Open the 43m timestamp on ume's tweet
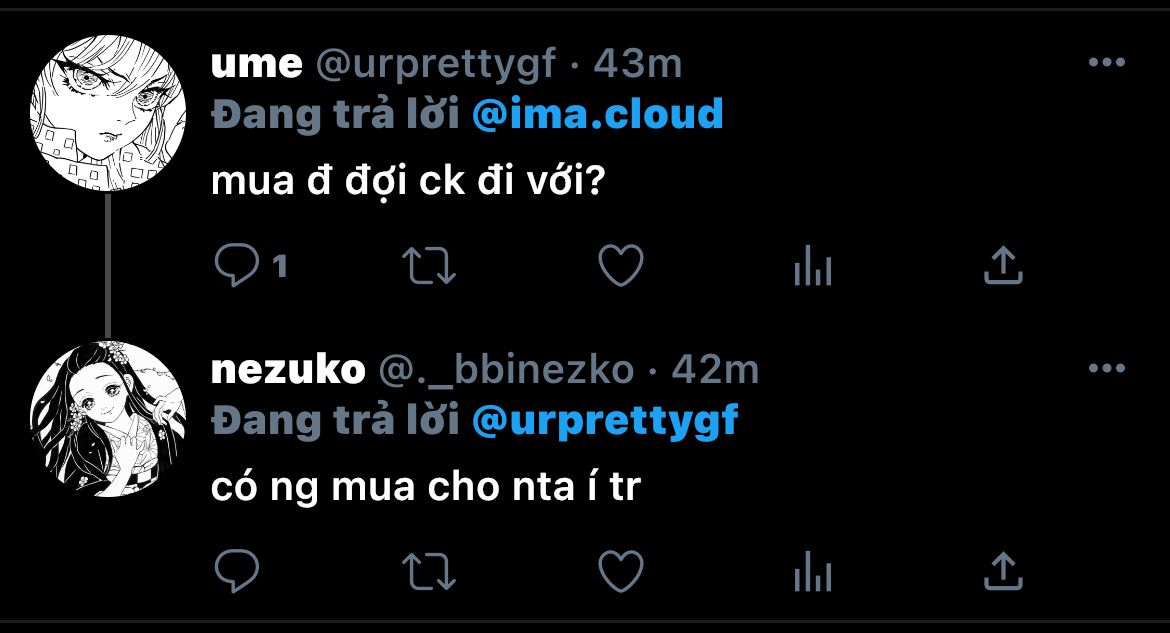 (638, 64)
